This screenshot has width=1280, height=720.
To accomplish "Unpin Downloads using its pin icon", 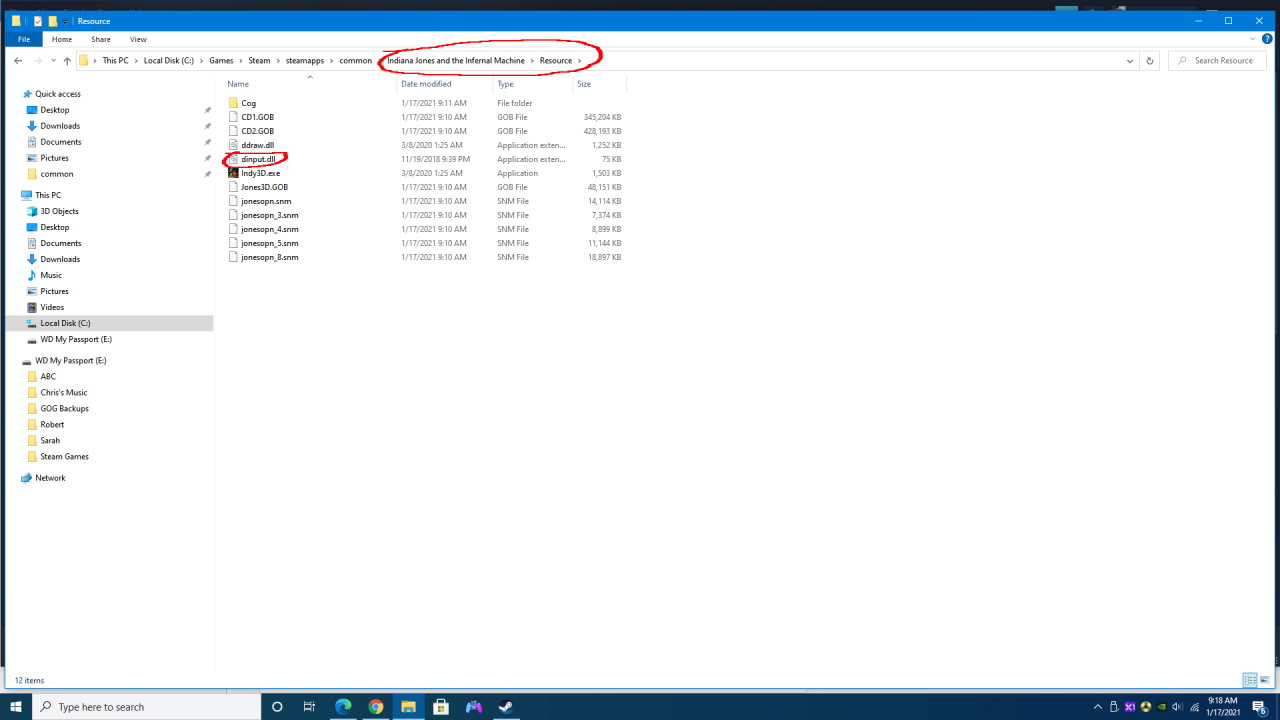I will pos(208,126).
